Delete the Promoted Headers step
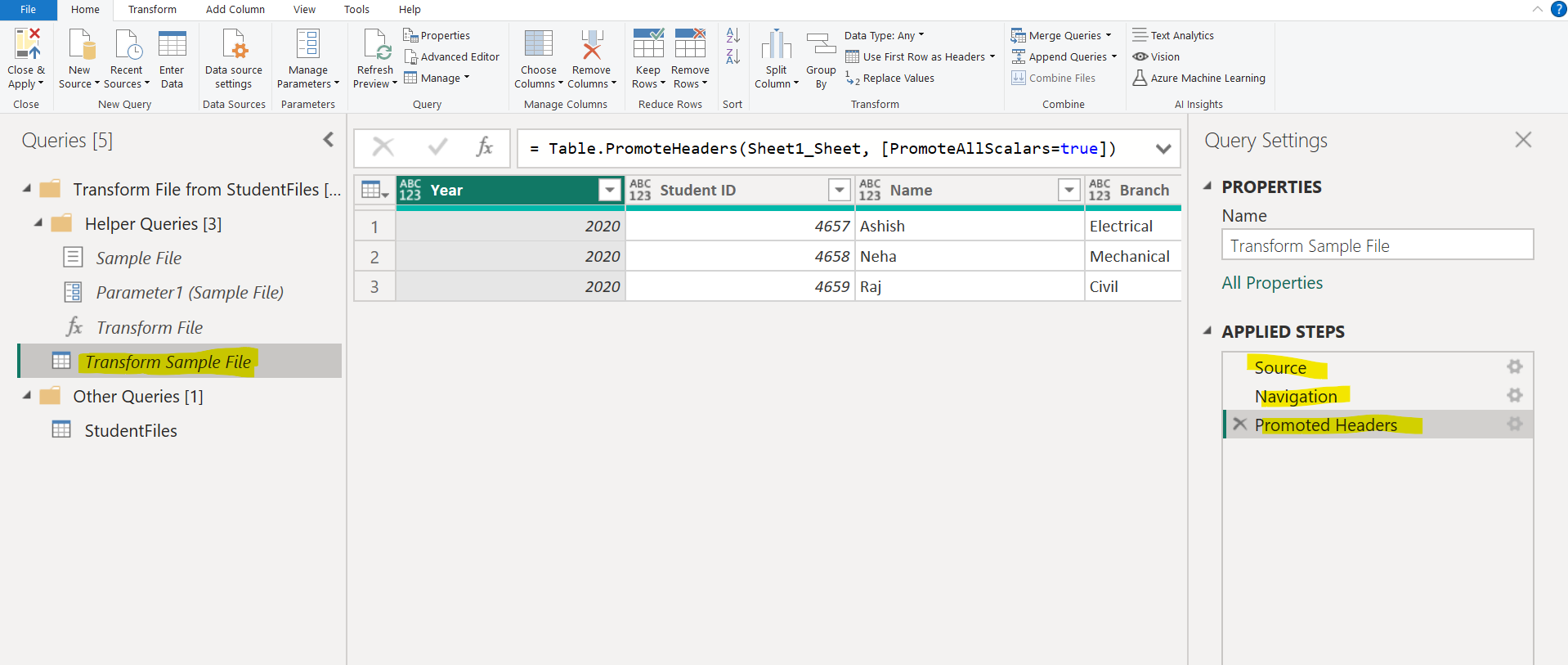Viewport: 1568px width, 665px height. (x=1240, y=425)
